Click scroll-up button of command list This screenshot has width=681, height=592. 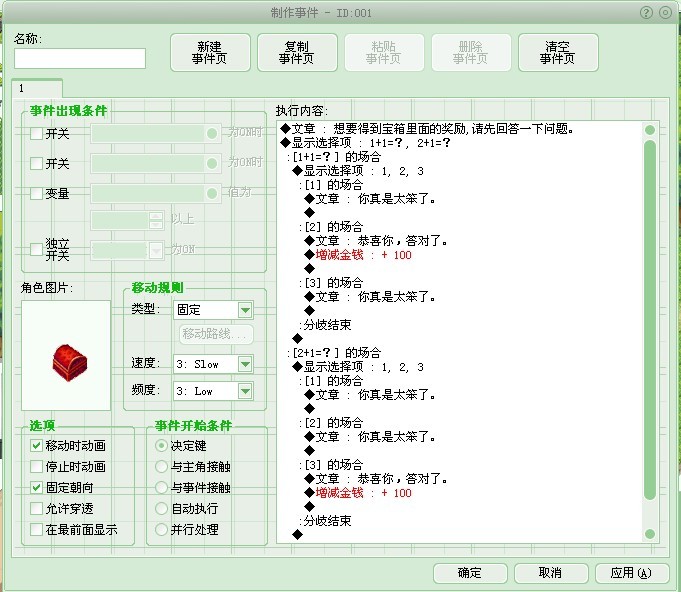[650, 130]
